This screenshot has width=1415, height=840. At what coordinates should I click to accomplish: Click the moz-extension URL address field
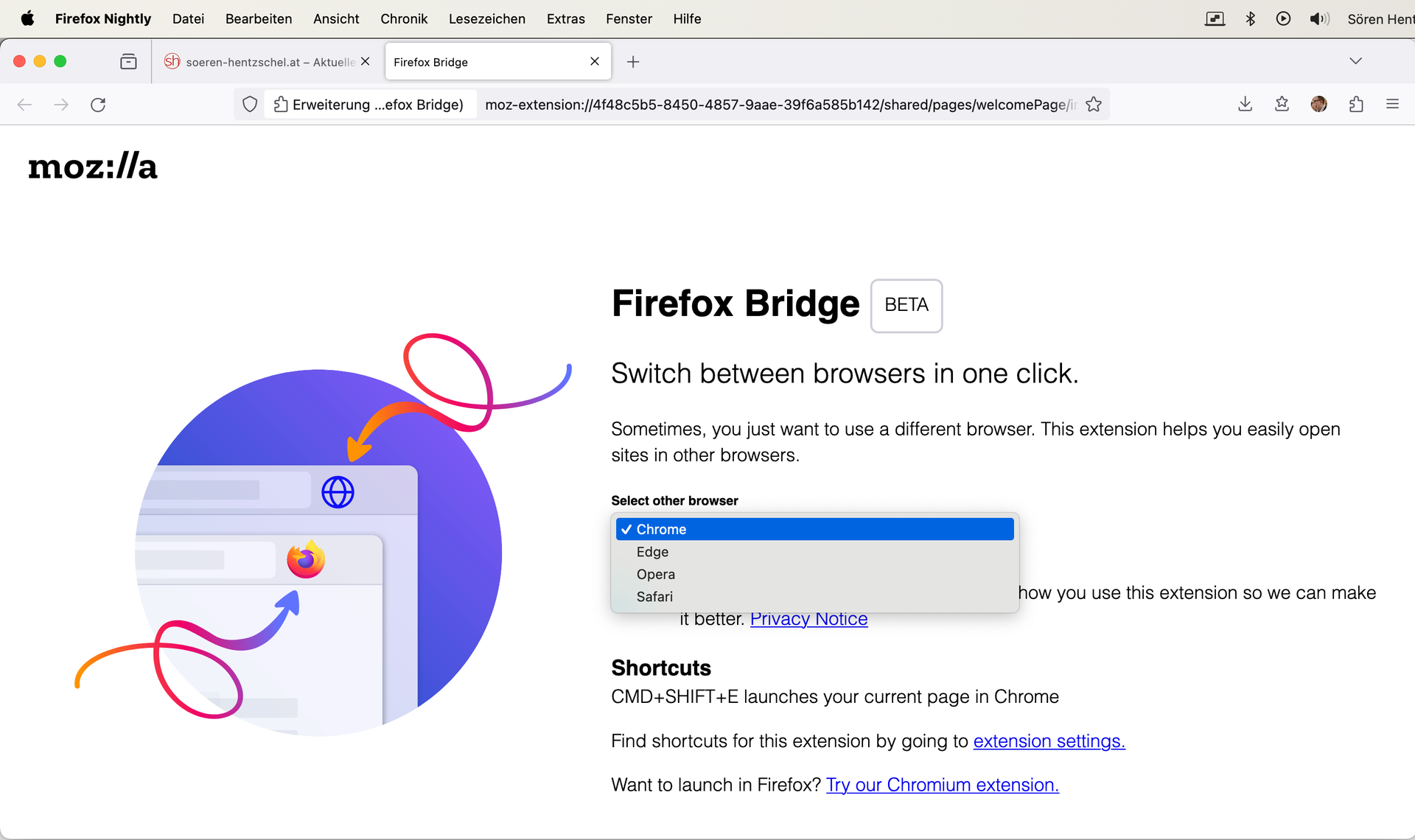click(x=774, y=105)
